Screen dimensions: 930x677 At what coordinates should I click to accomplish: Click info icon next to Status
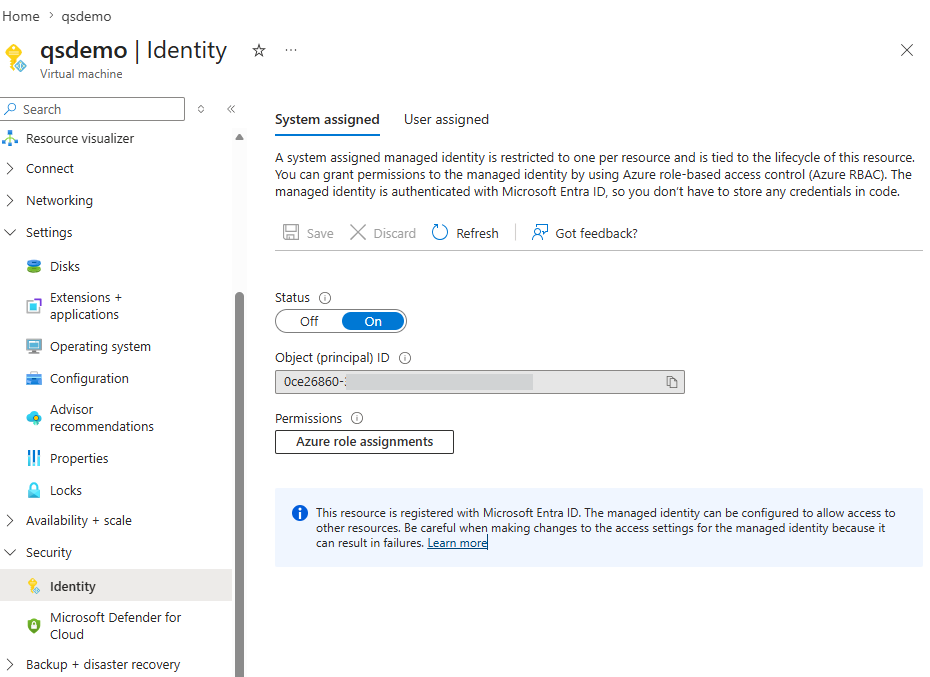(x=325, y=298)
